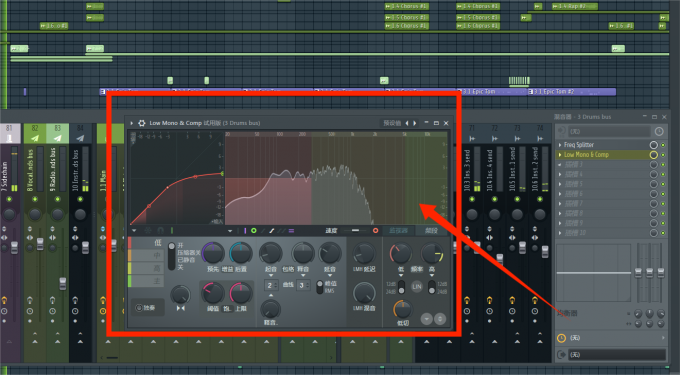
Task: Switch to the 频段 bands tab
Action: [432, 231]
